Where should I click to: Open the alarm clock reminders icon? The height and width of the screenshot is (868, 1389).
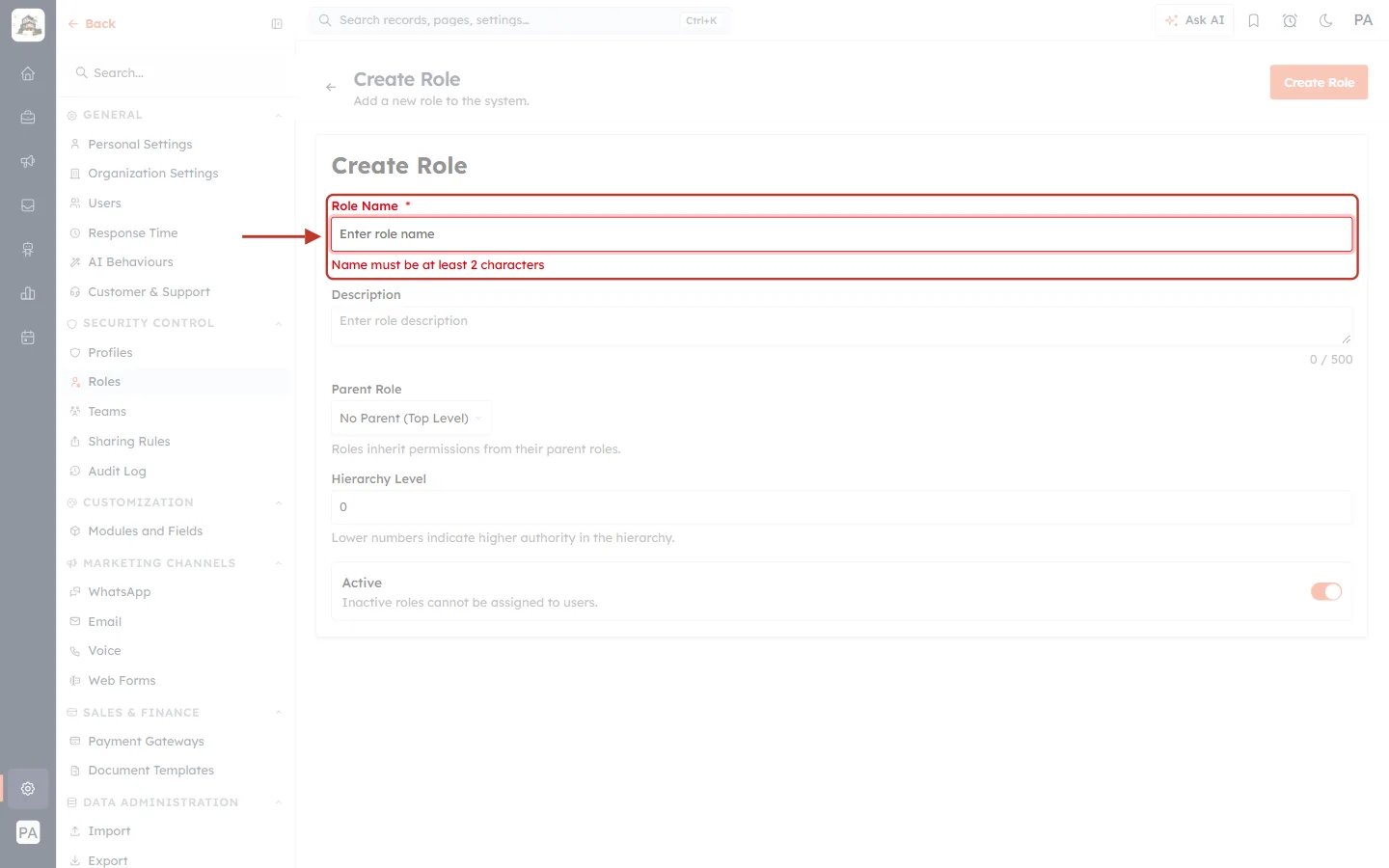pyautogui.click(x=1290, y=20)
